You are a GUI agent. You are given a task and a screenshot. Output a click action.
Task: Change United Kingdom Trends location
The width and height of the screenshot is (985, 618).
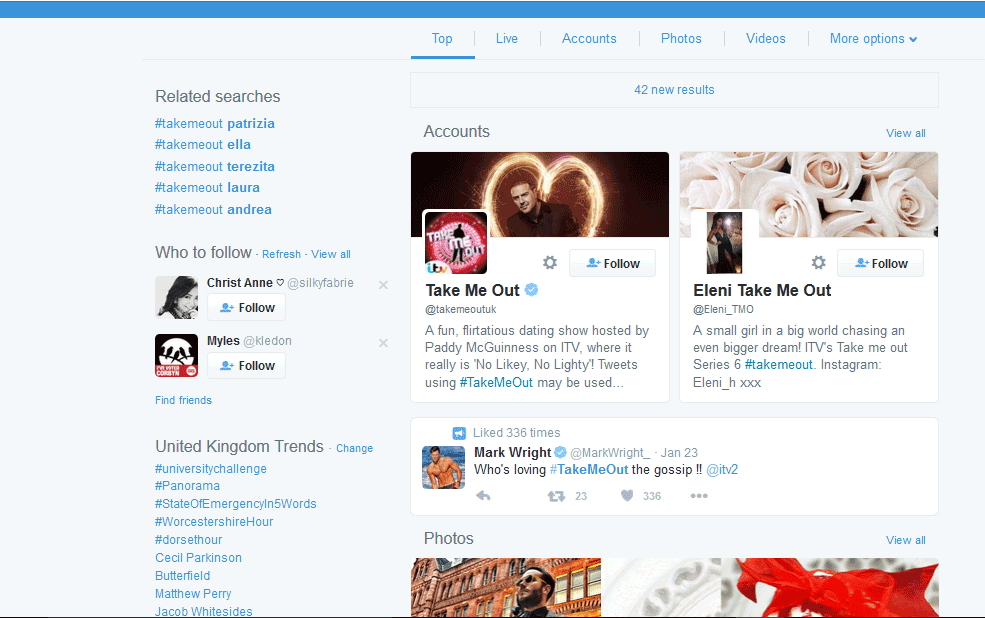354,448
